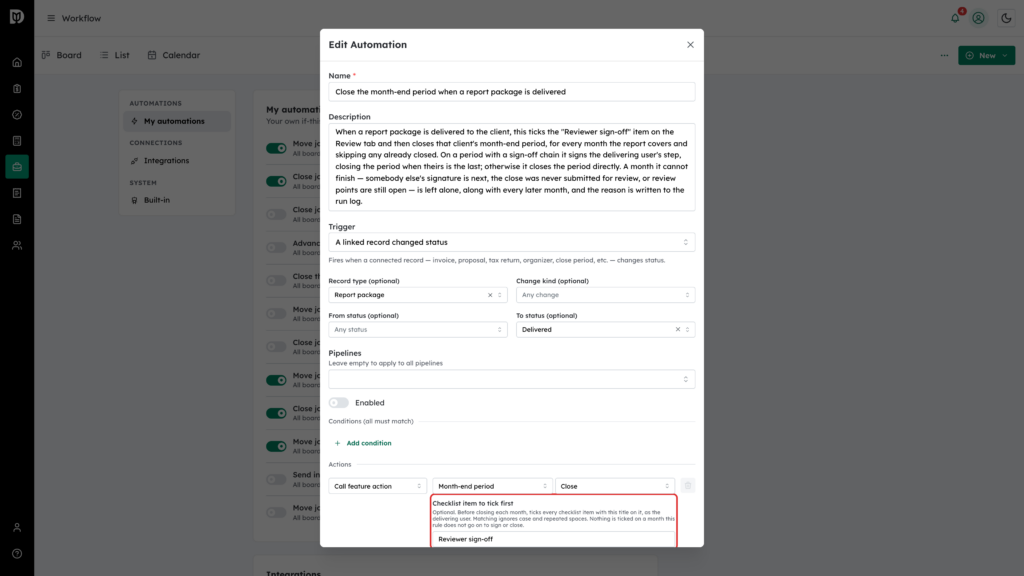This screenshot has width=1024, height=576.
Task: Open notifications bell with badge
Action: [955, 18]
